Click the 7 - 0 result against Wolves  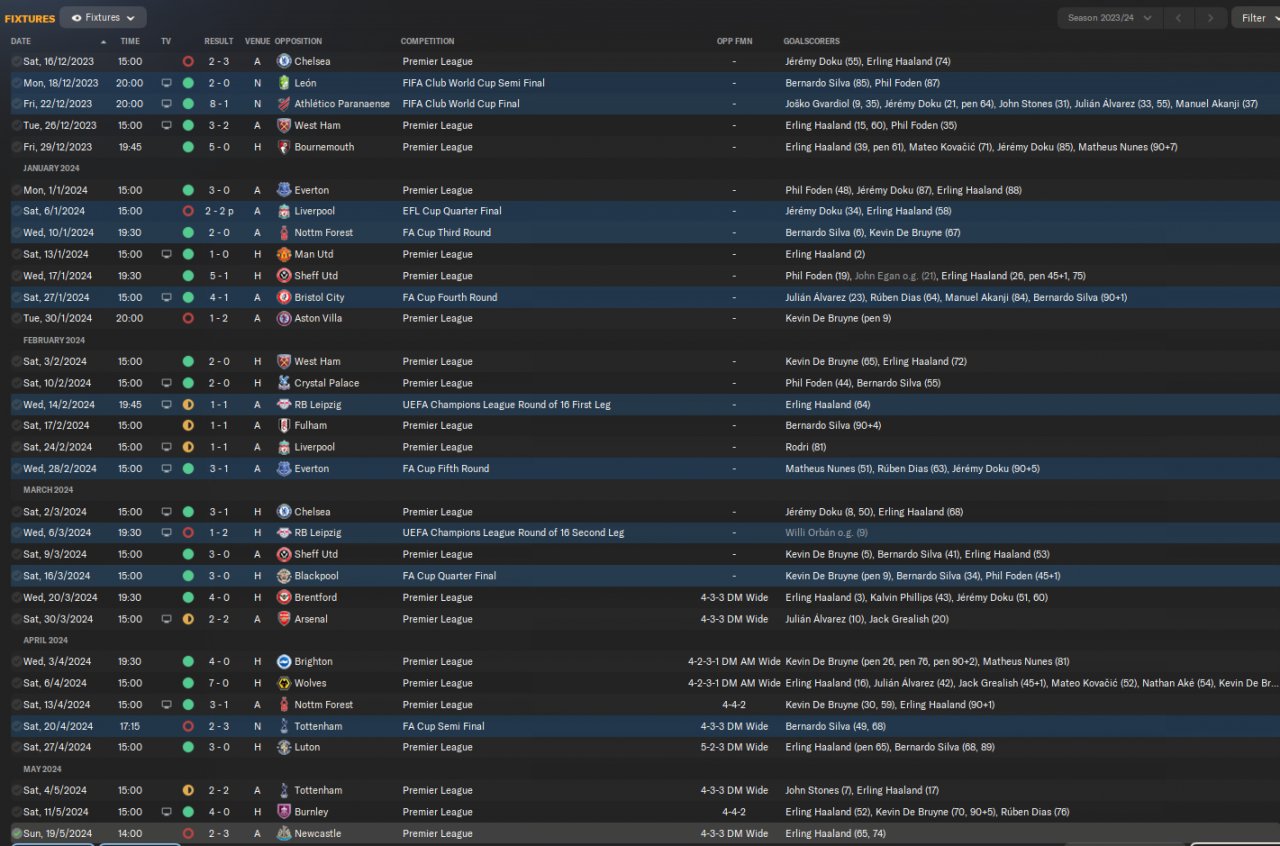219,683
